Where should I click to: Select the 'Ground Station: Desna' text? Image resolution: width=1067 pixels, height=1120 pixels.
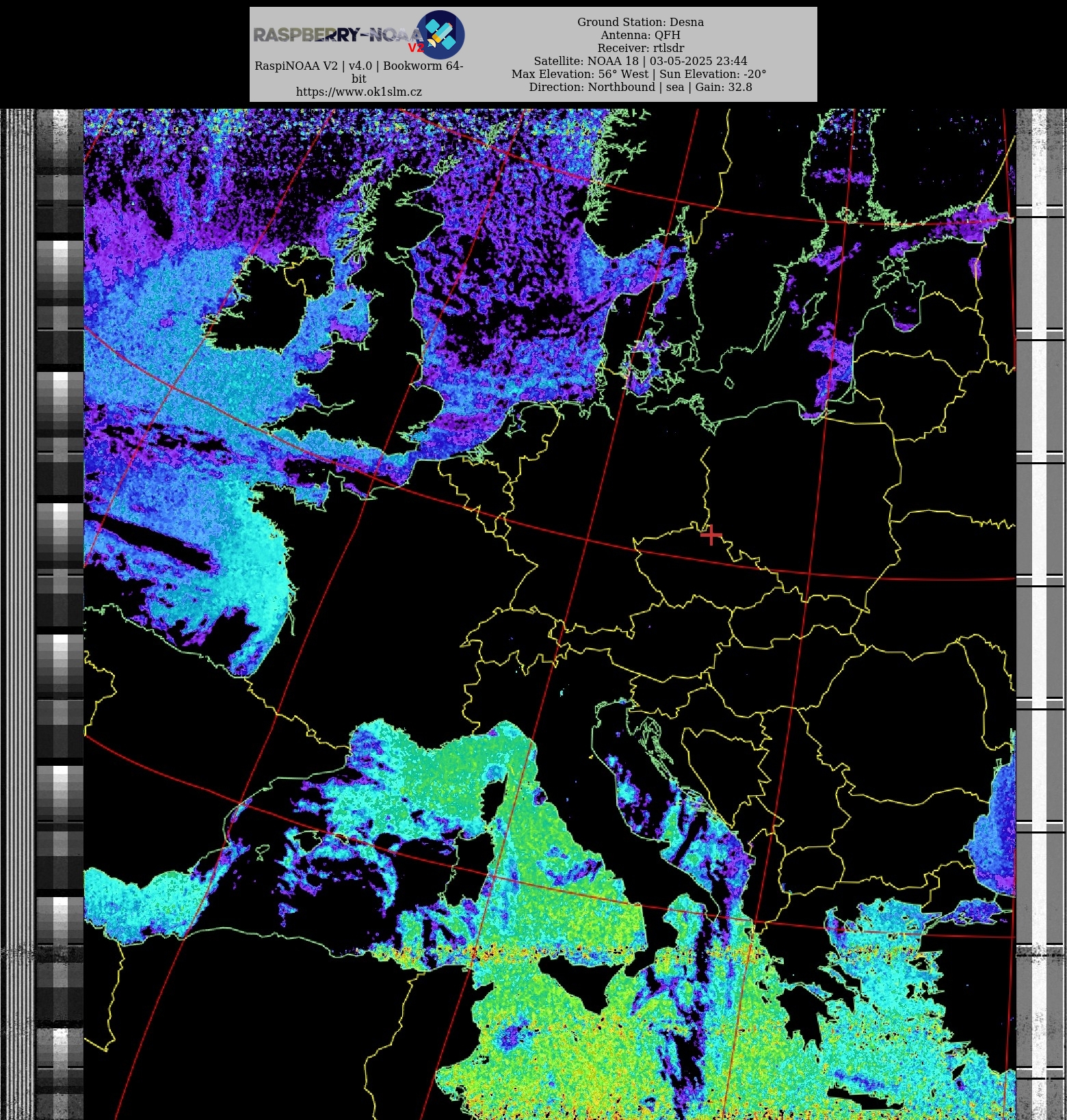click(x=640, y=22)
